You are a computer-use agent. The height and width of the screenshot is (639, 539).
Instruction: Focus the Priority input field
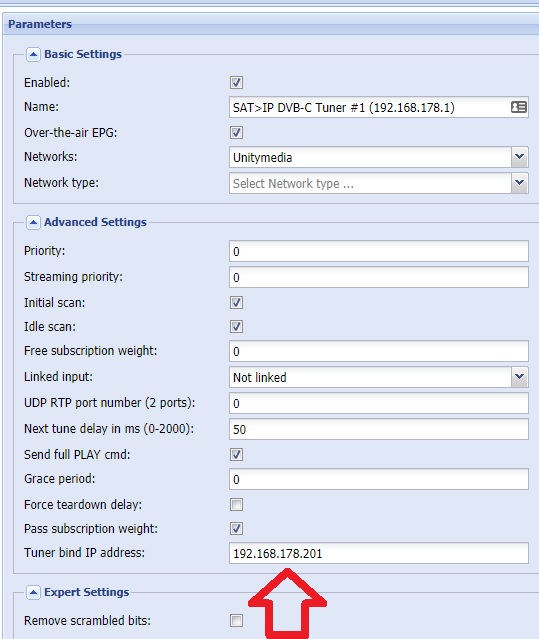[x=379, y=251]
